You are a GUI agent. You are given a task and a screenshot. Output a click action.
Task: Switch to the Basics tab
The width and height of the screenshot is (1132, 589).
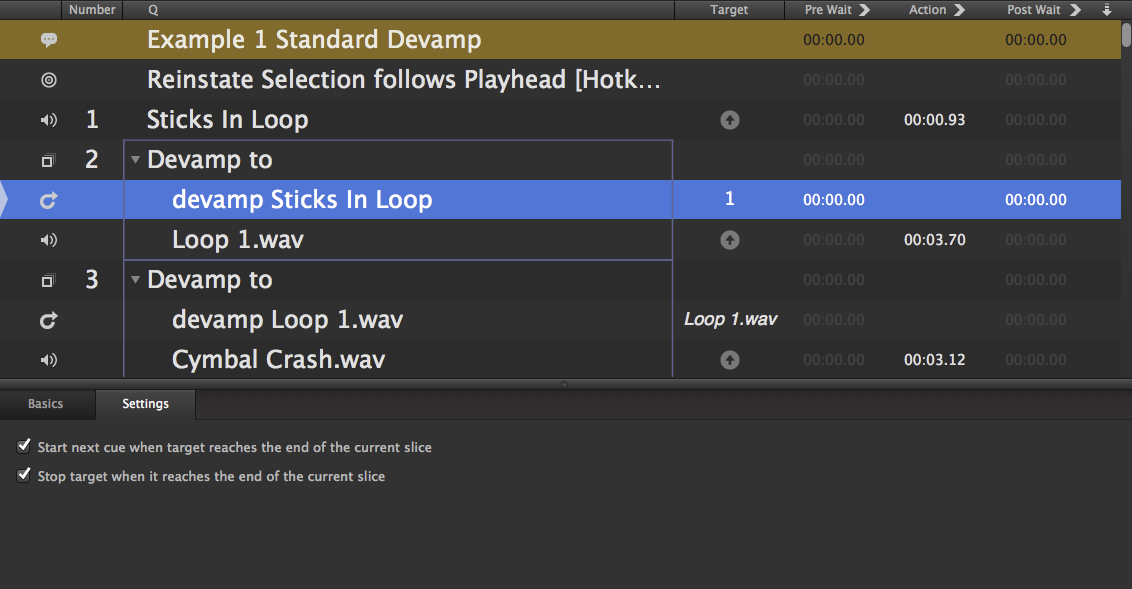pyautogui.click(x=46, y=404)
